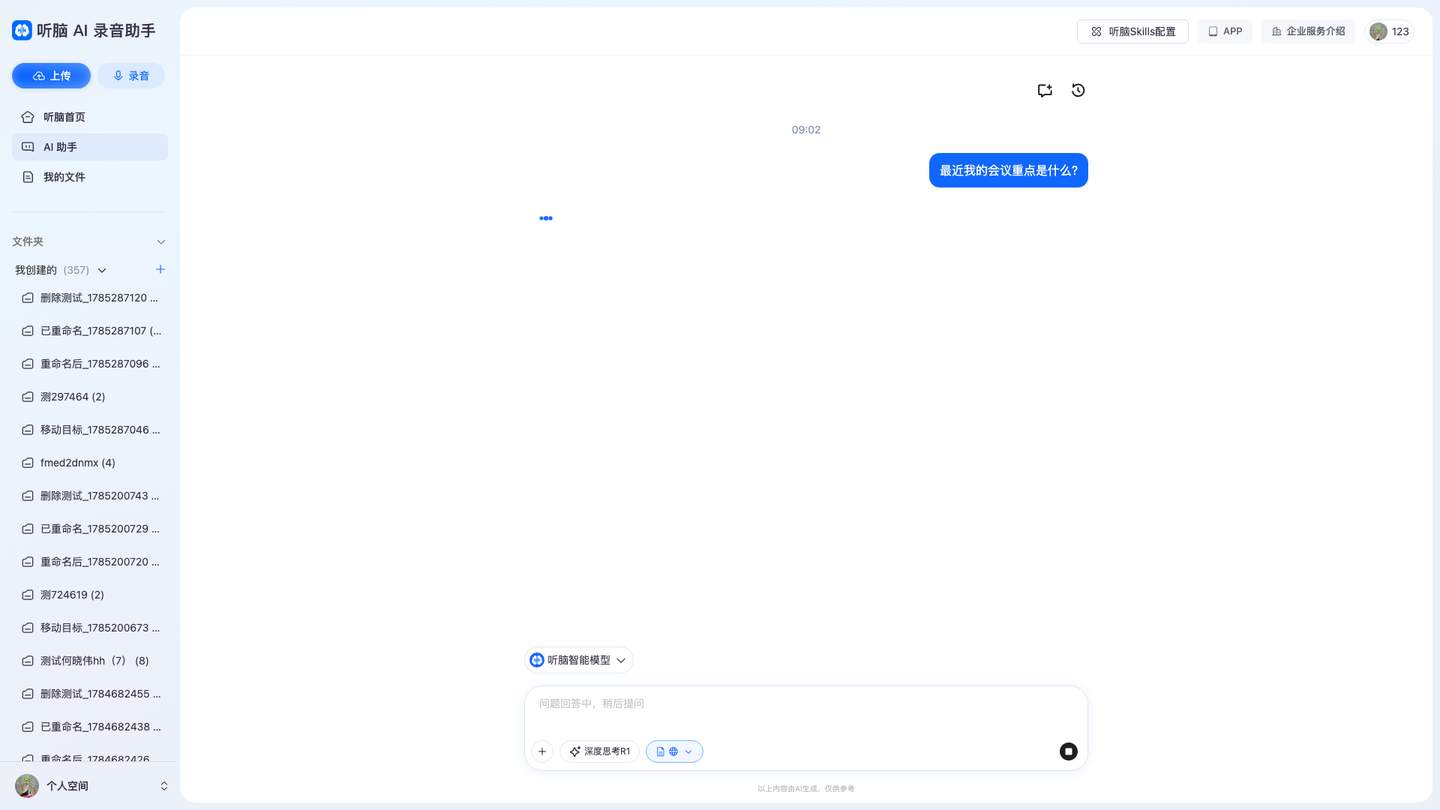Screen dimensions: 1440x810
Task: Open 企业服务介绍 page
Action: click(x=1308, y=32)
